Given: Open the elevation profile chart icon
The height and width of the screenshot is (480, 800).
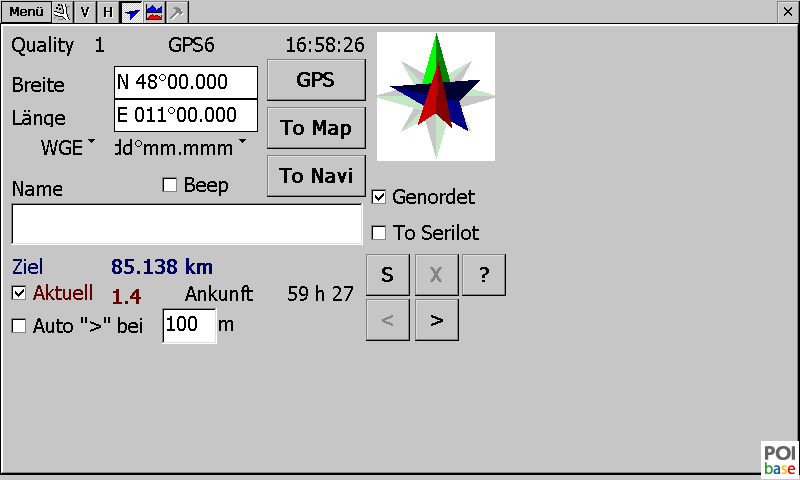Looking at the screenshot, I should pos(154,12).
